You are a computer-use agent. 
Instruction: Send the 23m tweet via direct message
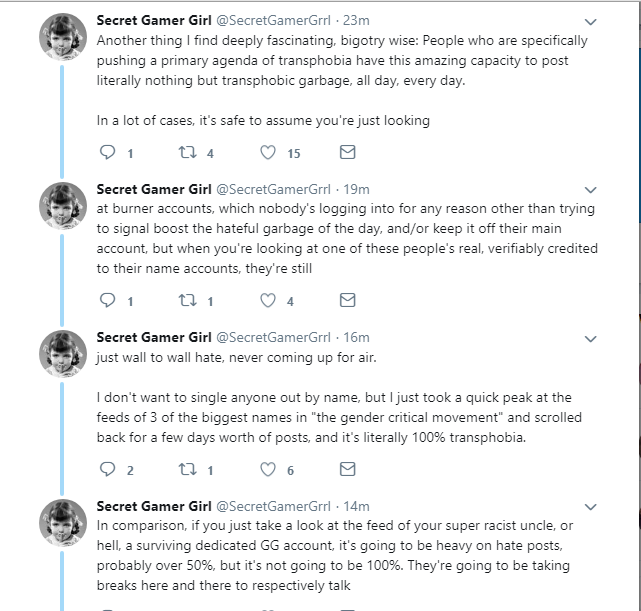(347, 152)
